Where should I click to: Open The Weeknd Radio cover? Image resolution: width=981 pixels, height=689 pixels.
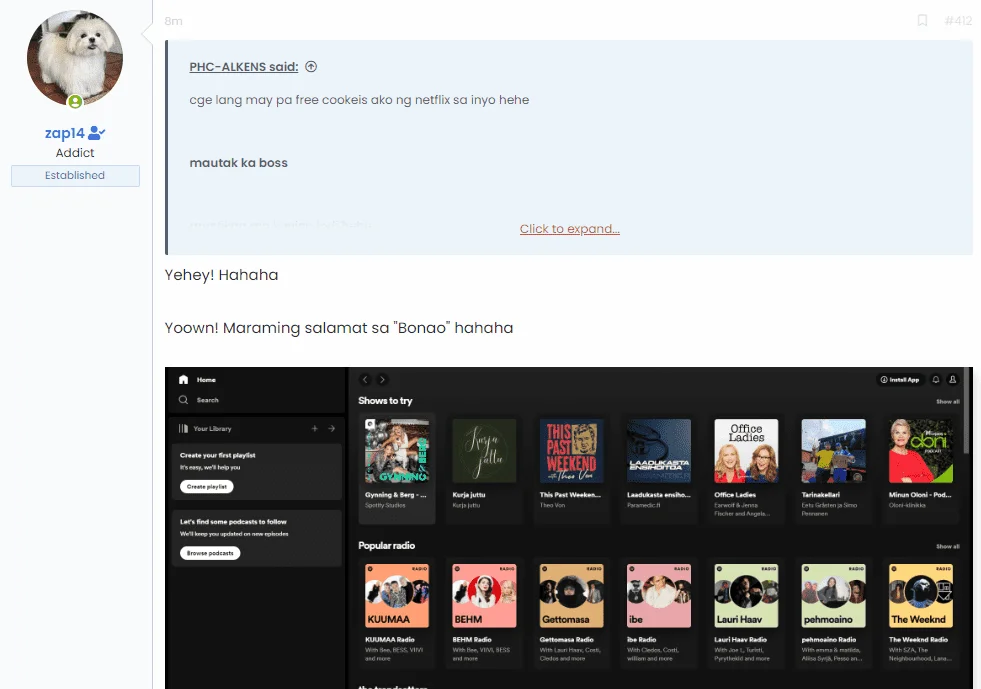pyautogui.click(x=921, y=596)
